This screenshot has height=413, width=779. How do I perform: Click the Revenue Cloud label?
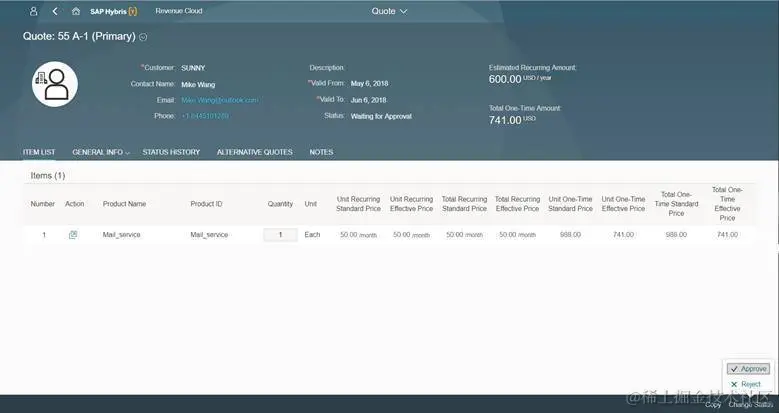click(179, 11)
